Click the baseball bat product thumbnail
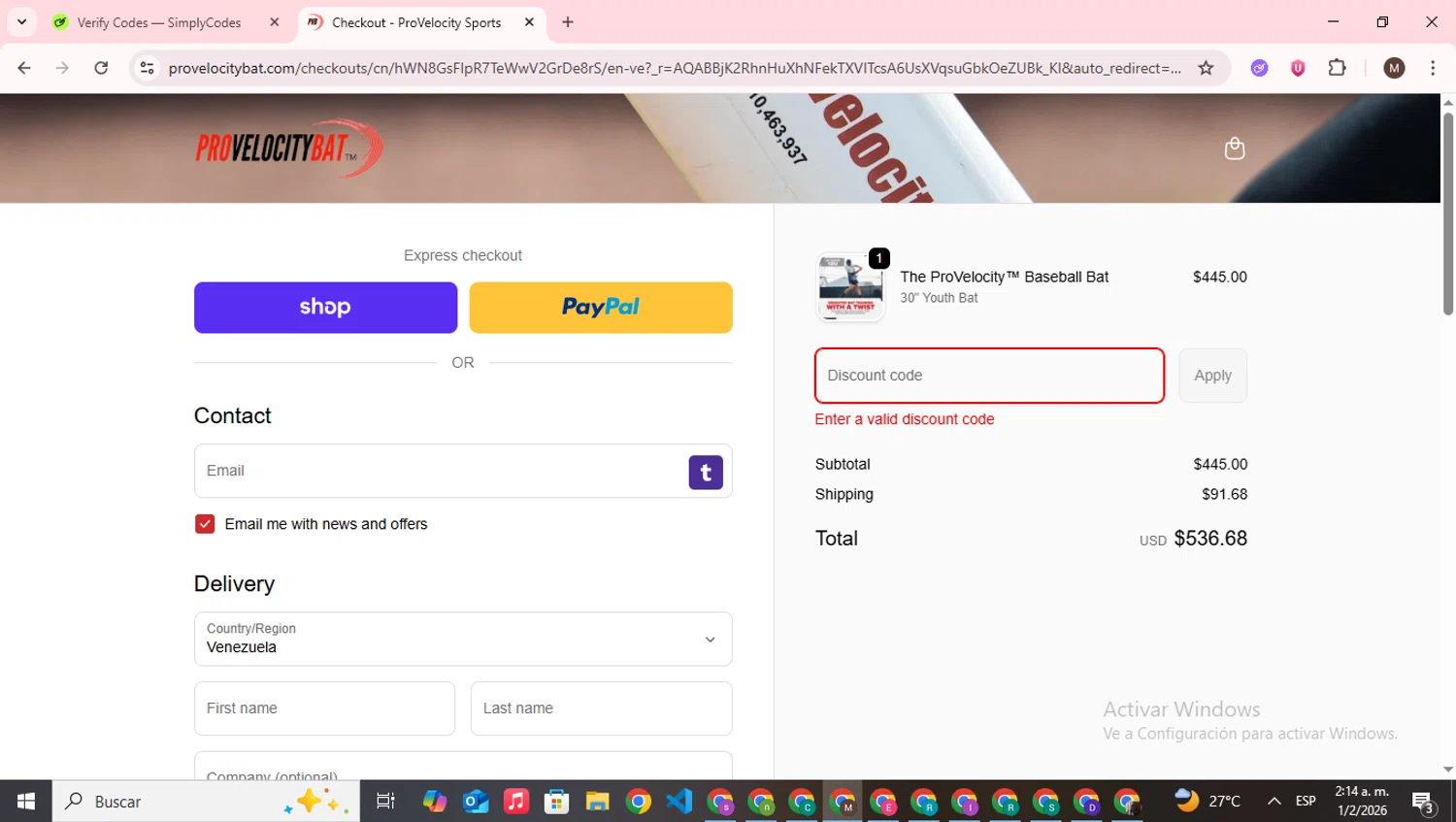1456x822 pixels. coord(850,287)
